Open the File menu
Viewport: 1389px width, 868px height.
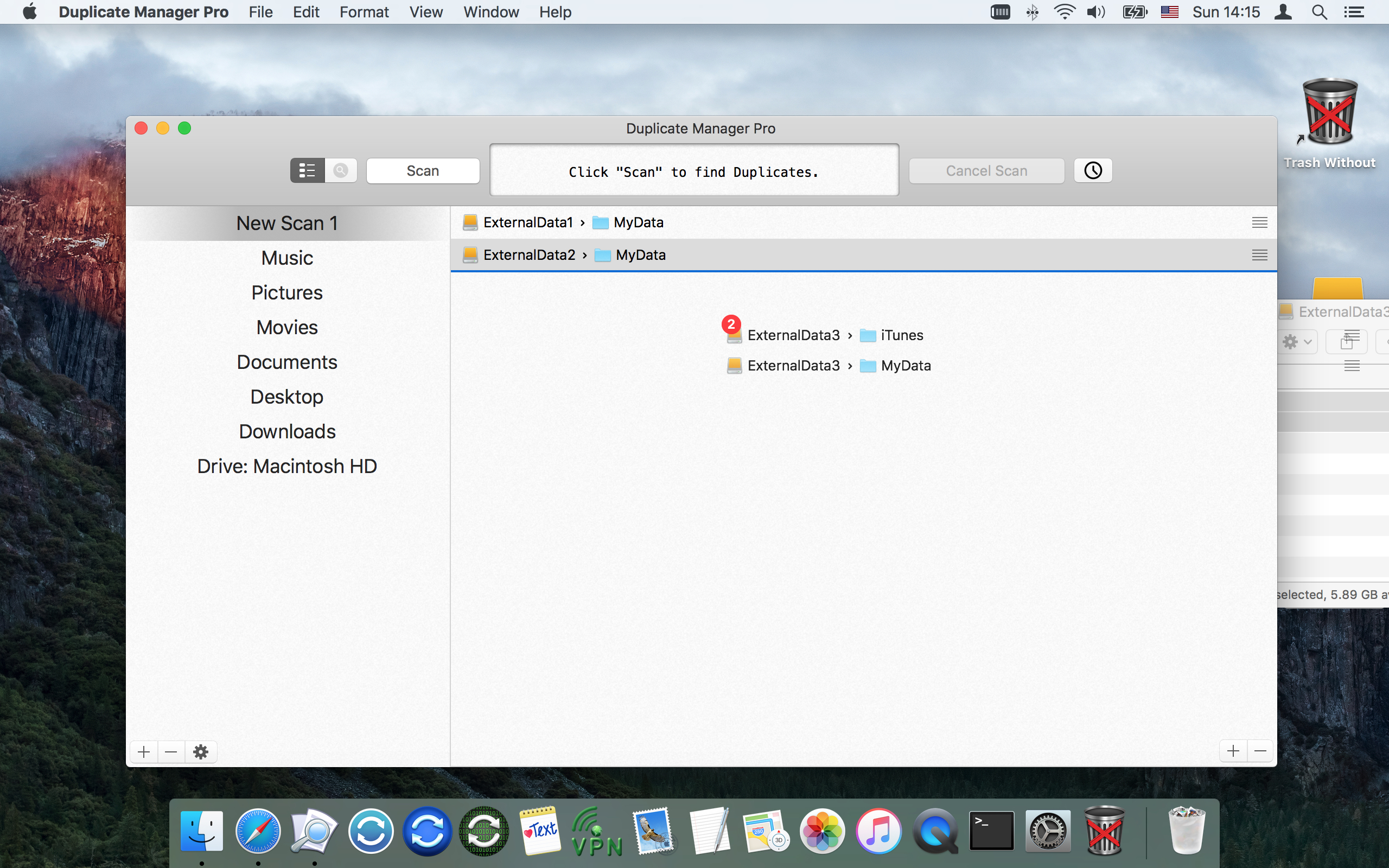pyautogui.click(x=260, y=12)
